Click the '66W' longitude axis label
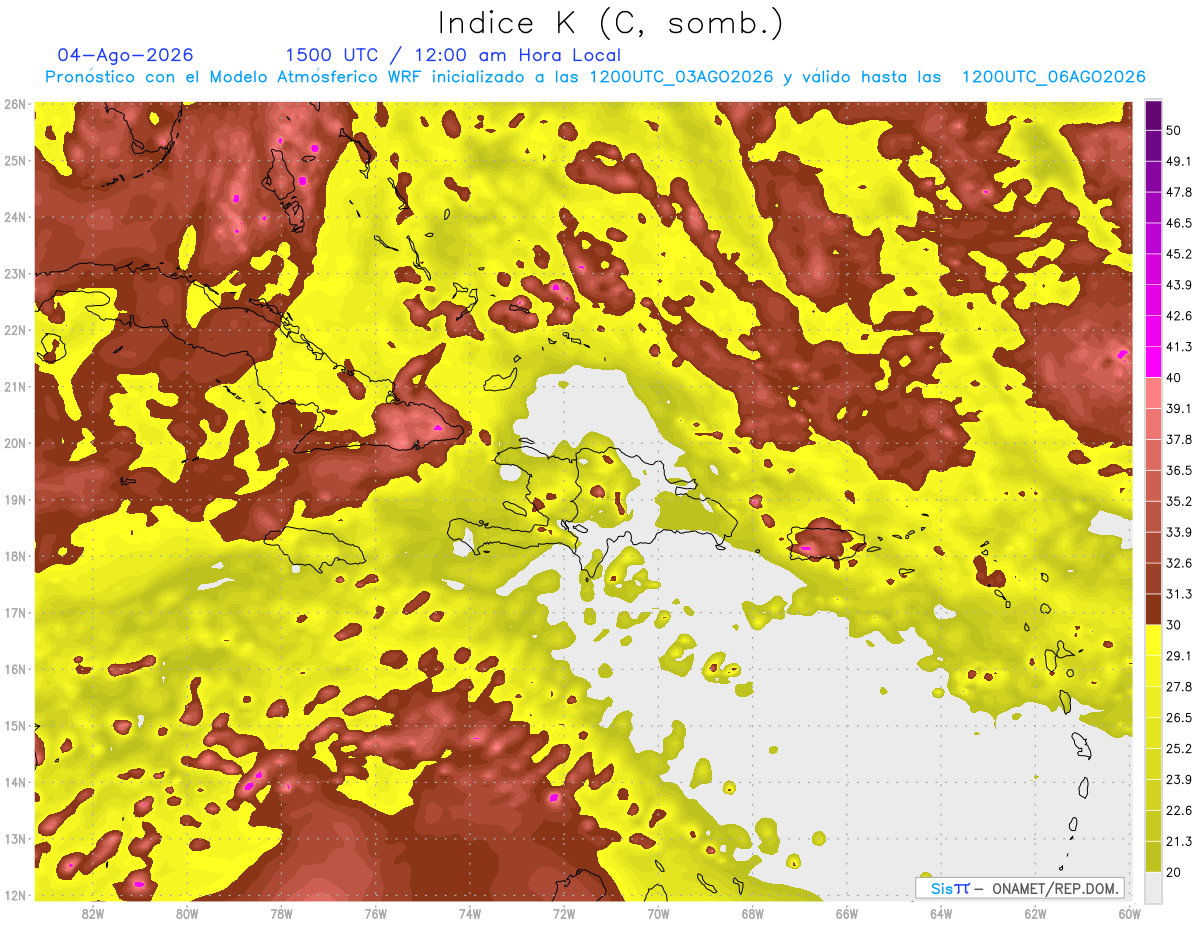This screenshot has width=1200, height=927. (x=847, y=913)
